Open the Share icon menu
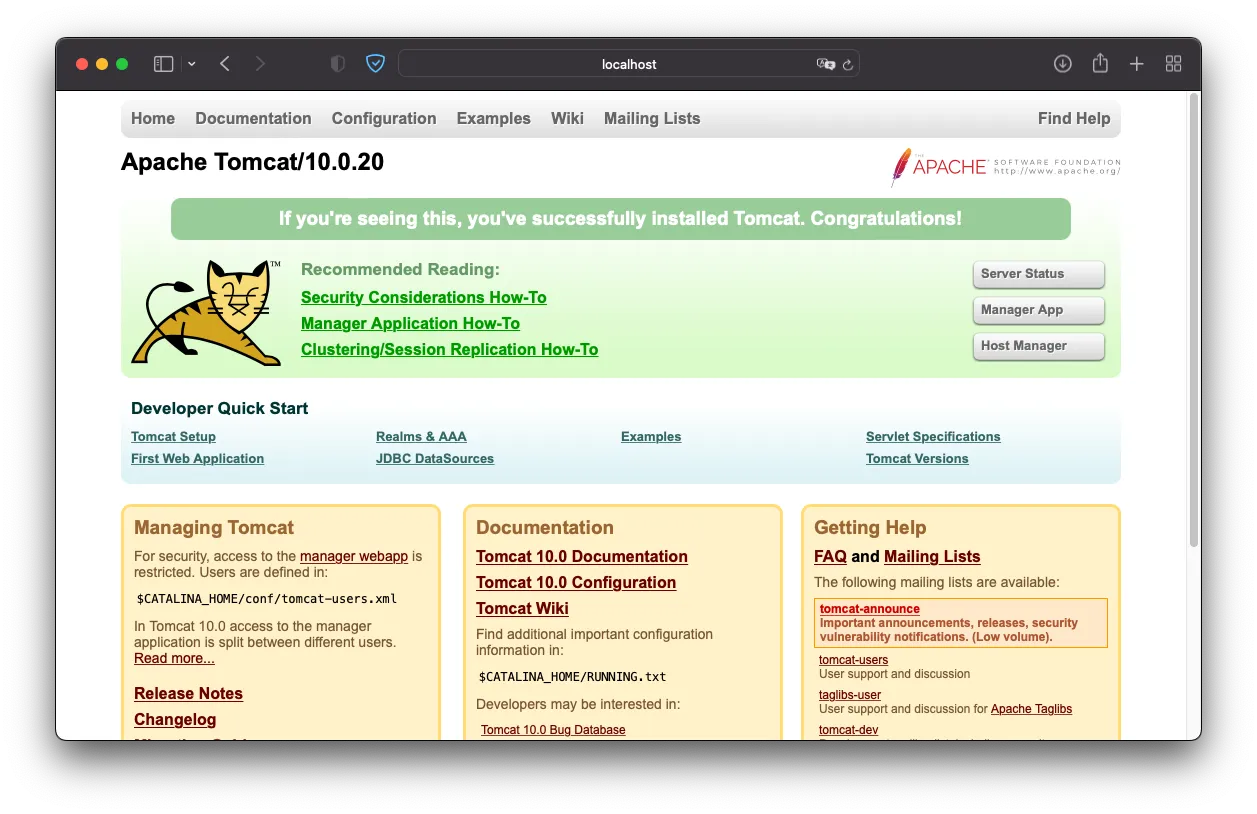 [1100, 63]
